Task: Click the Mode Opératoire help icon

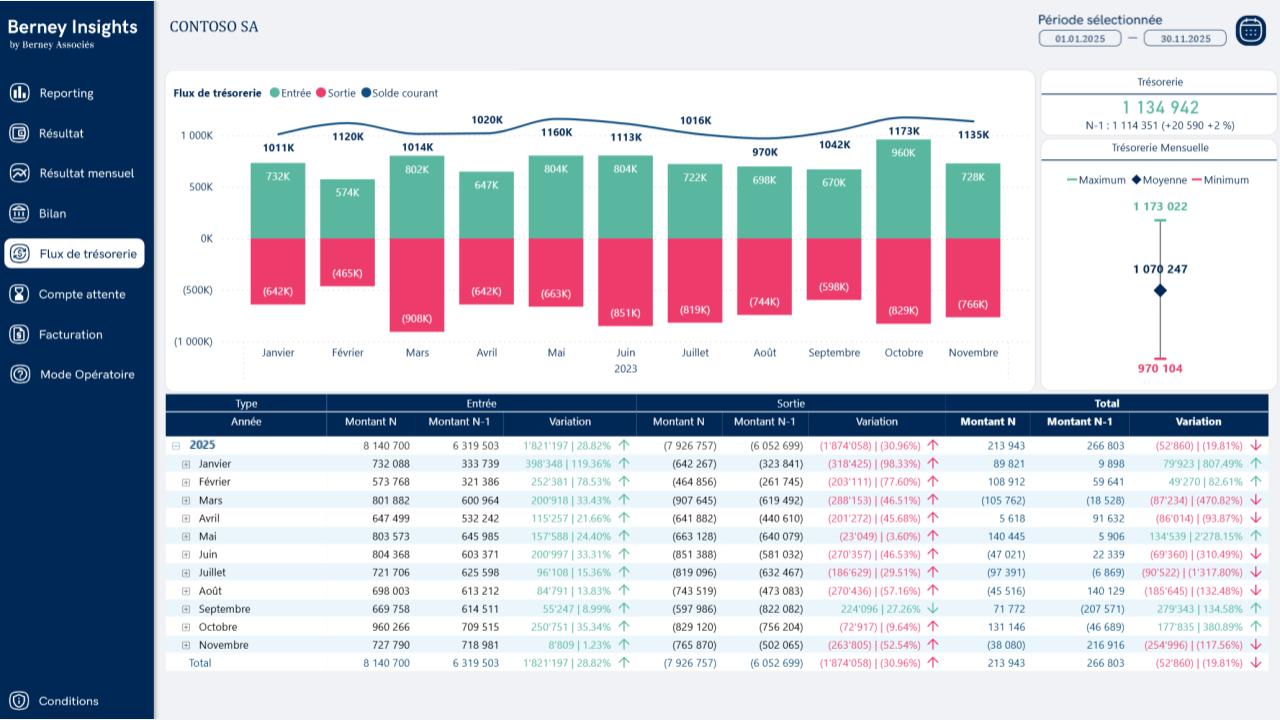Action: coord(19,374)
